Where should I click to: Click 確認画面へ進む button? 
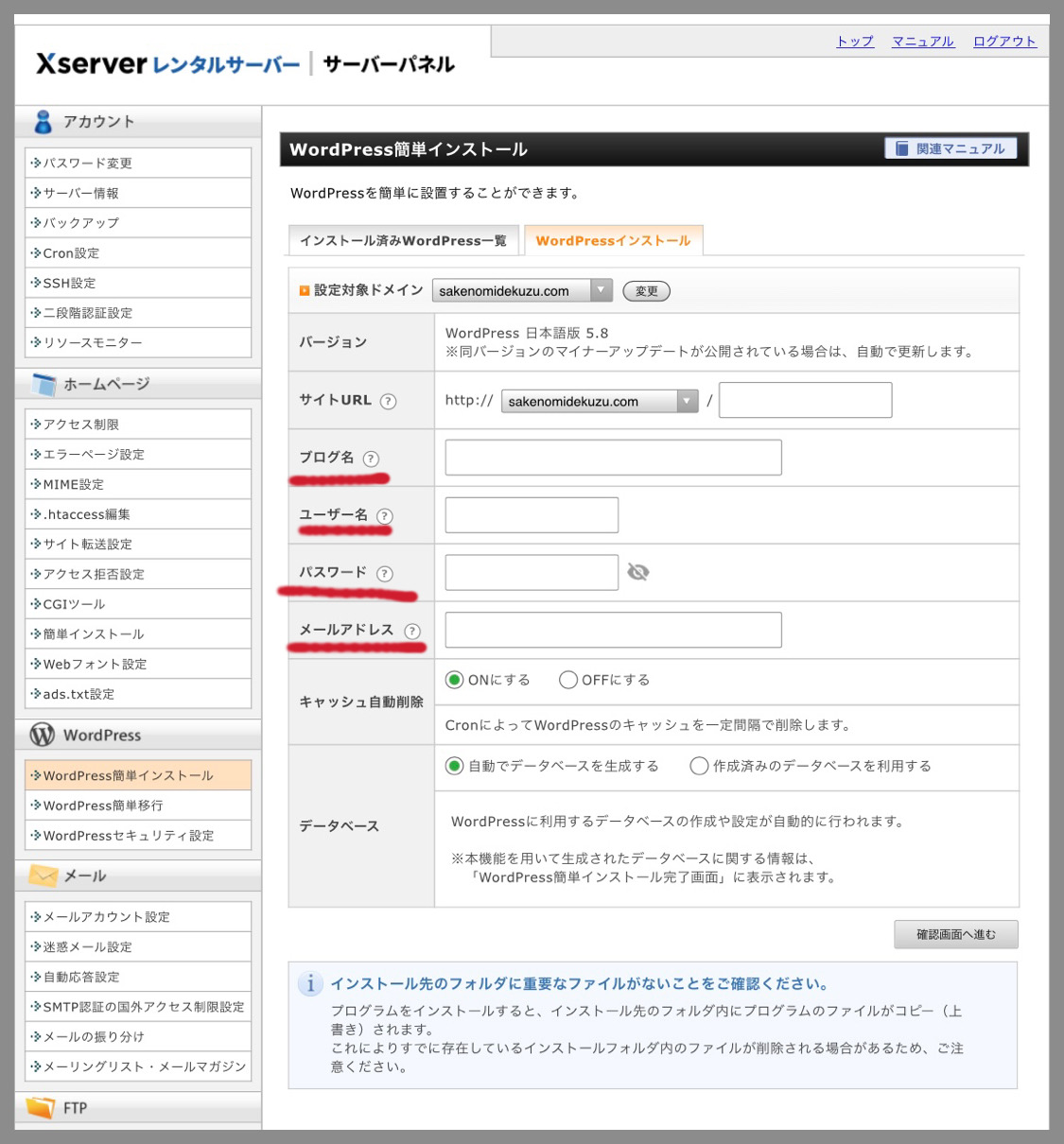956,934
